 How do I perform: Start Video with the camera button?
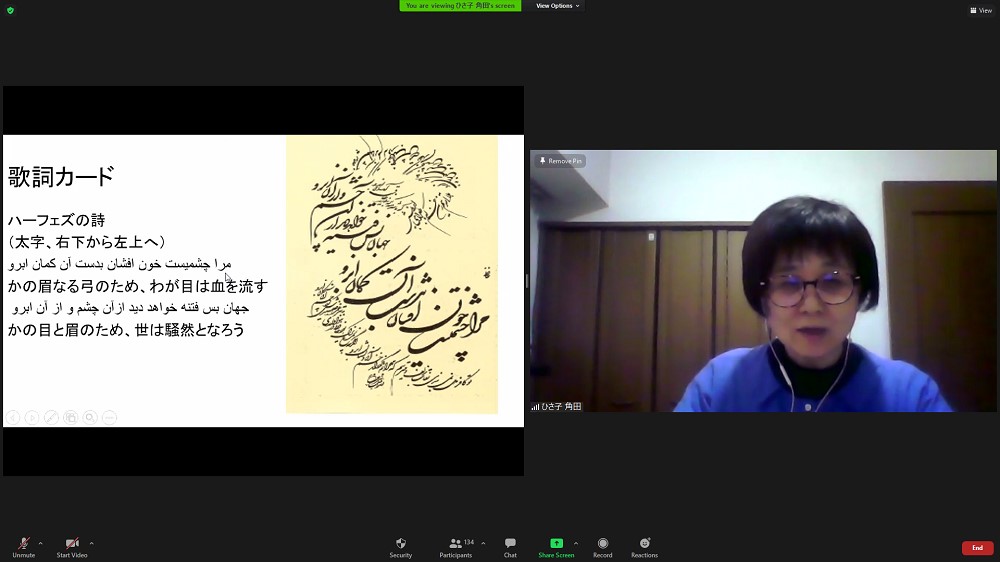point(71,546)
